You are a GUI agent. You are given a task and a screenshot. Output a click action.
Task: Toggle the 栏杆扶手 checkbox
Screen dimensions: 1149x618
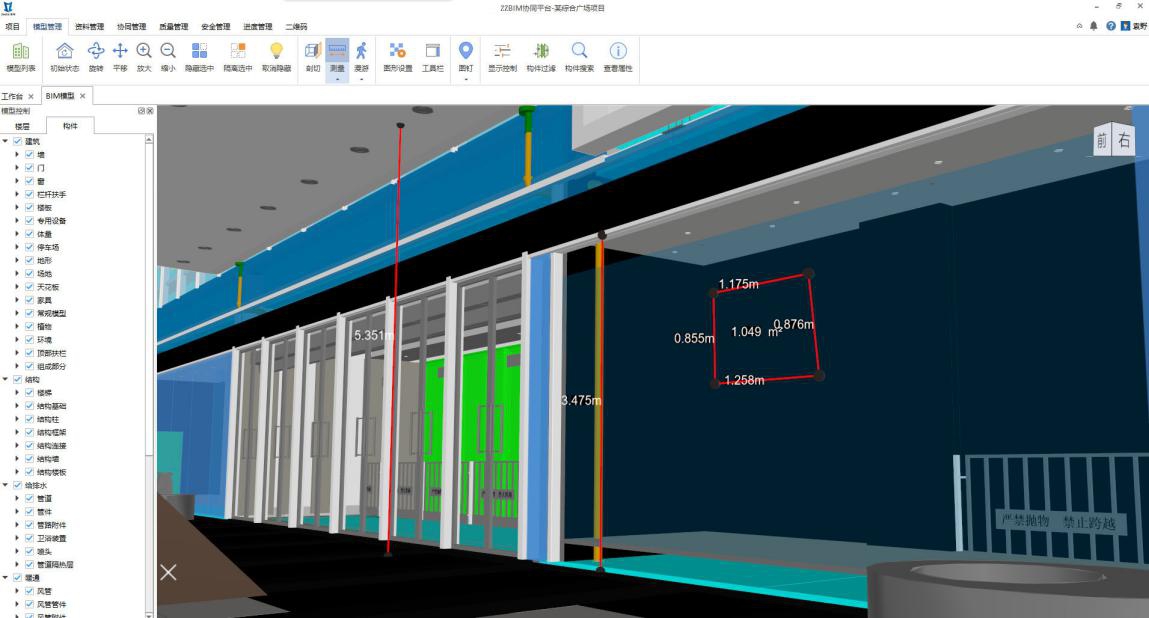(x=29, y=194)
